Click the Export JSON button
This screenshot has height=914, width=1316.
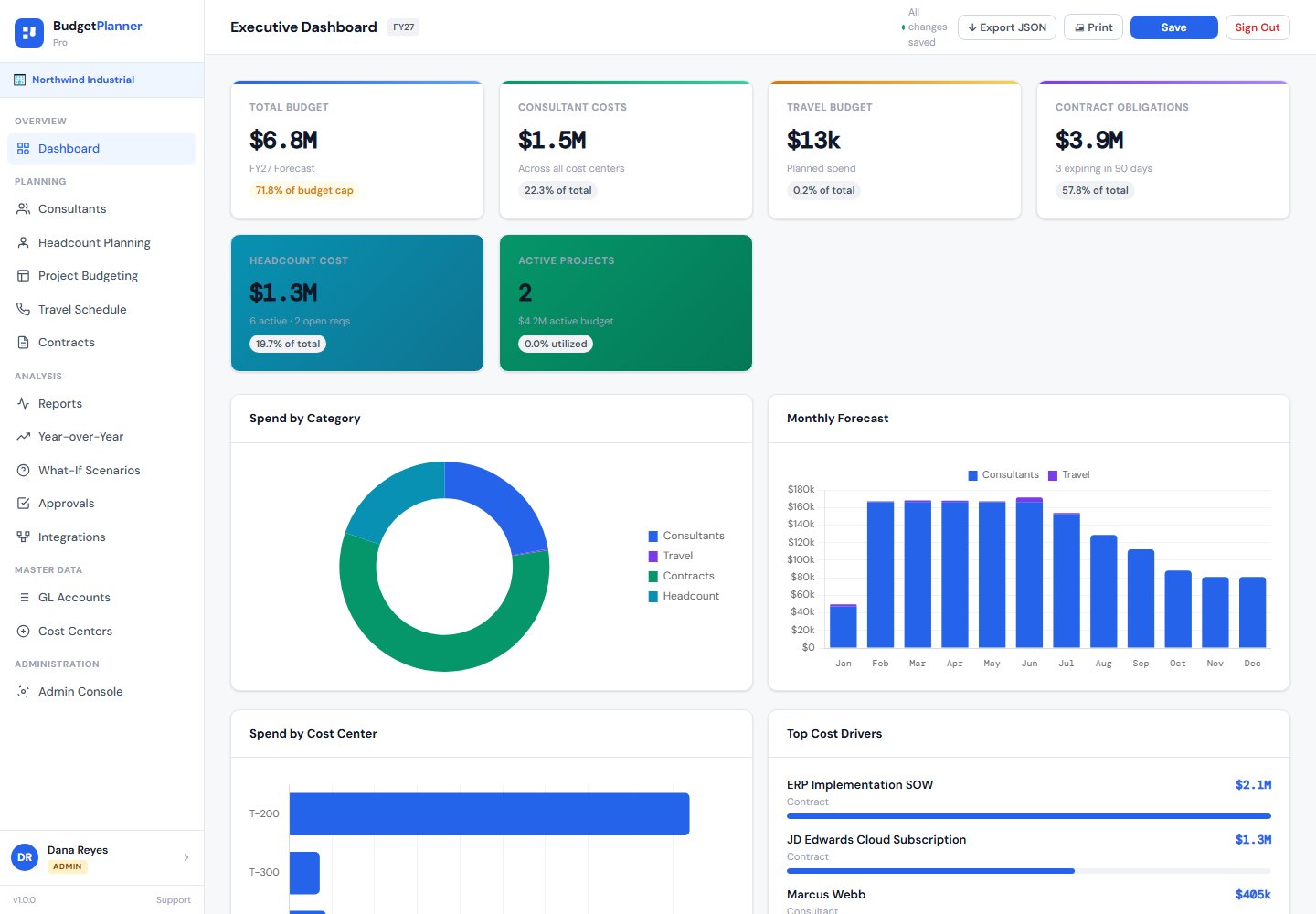tap(1007, 27)
